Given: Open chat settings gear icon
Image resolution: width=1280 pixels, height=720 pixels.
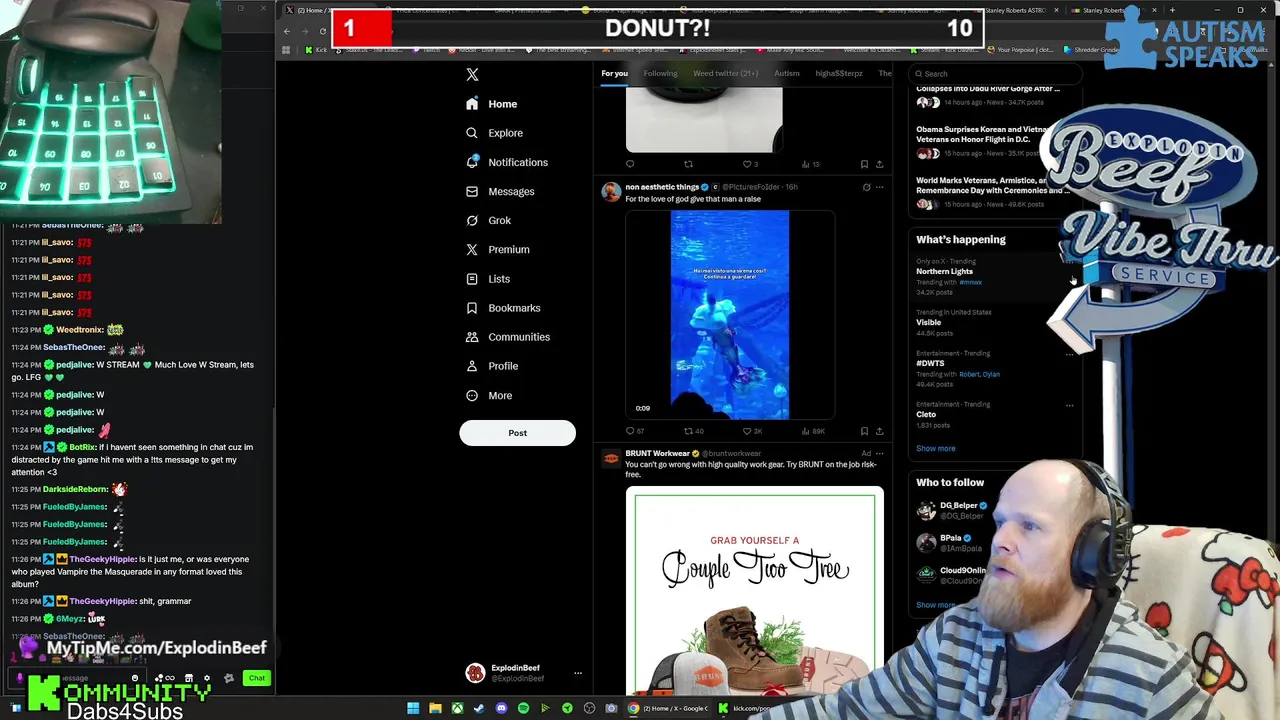Looking at the screenshot, I should click(x=207, y=678).
